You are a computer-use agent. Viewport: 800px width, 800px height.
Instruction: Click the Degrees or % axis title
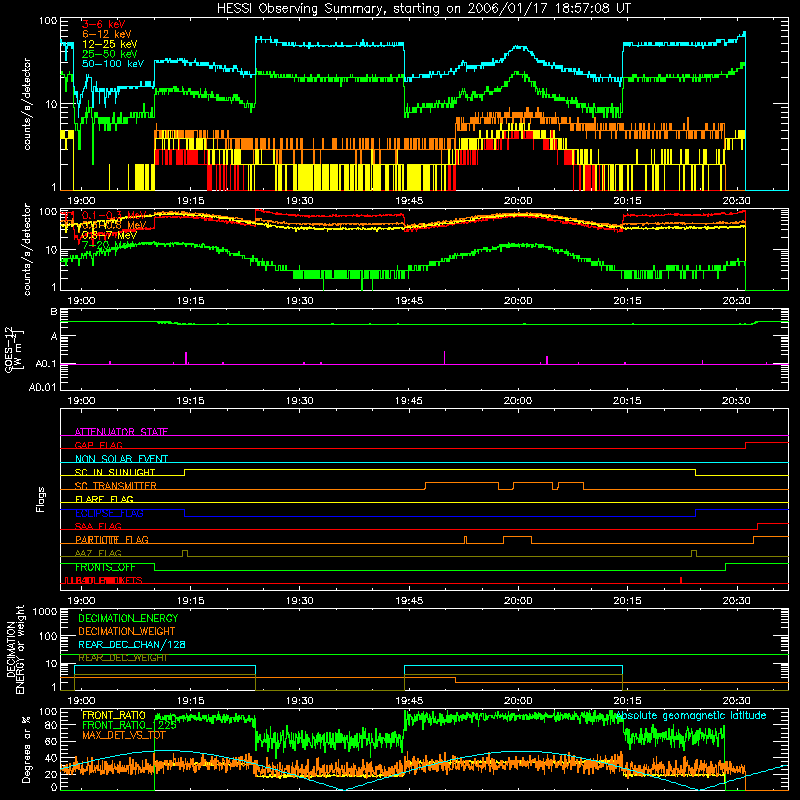coord(26,749)
